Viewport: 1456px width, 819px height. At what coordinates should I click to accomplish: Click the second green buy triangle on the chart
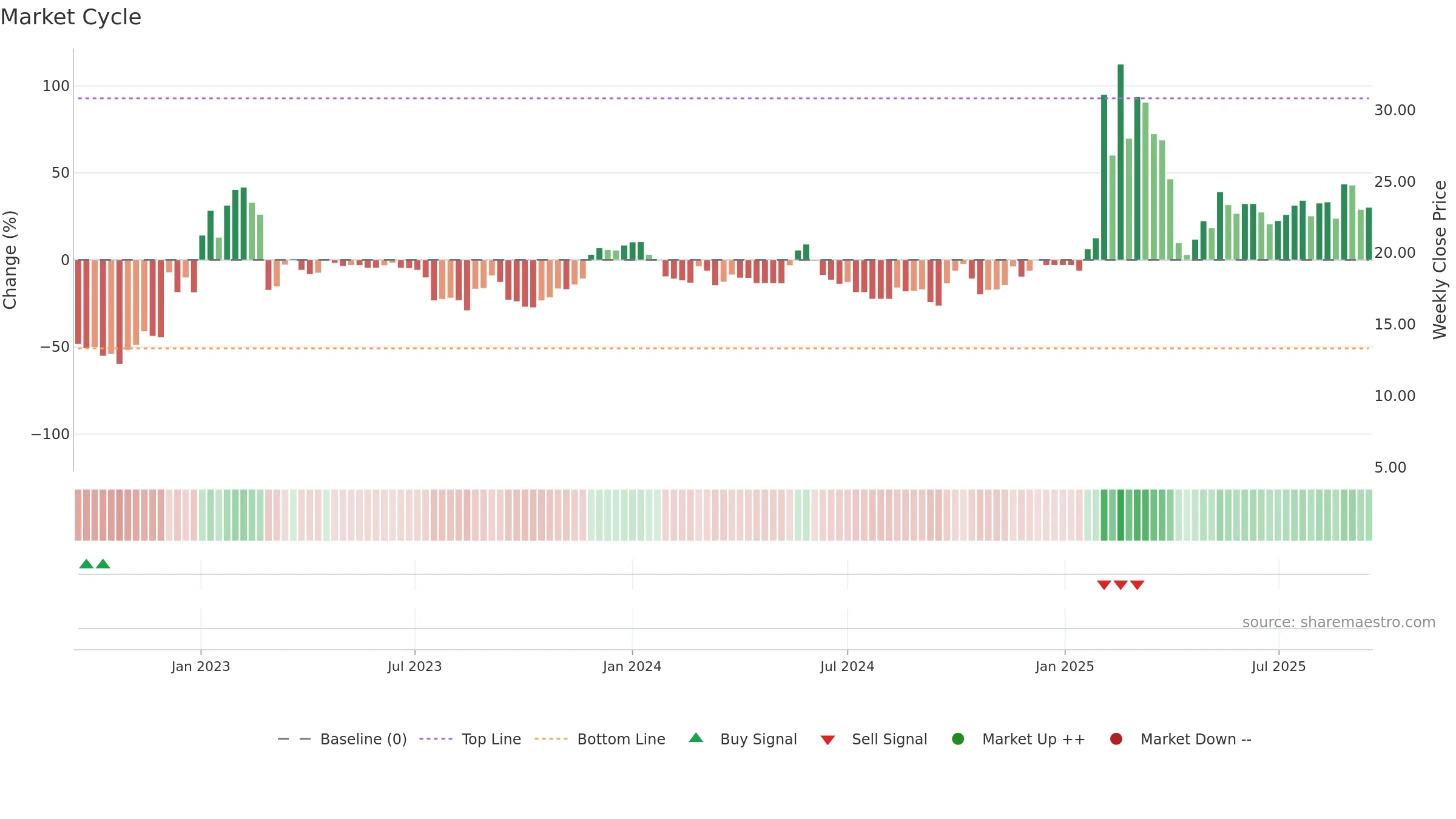[103, 564]
